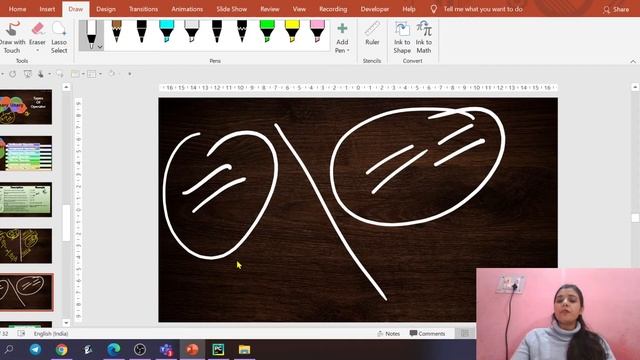
Task: Collapse the ribbon with the chevron
Action: tap(633, 61)
